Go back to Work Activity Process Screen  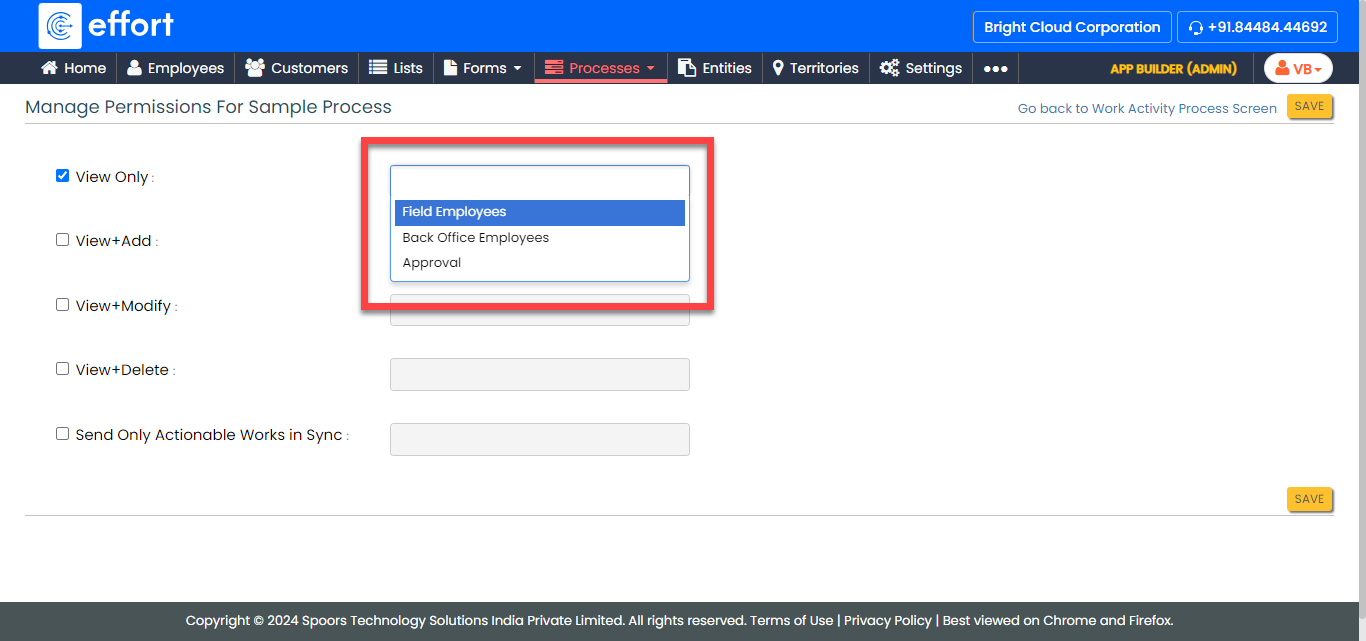click(1147, 109)
